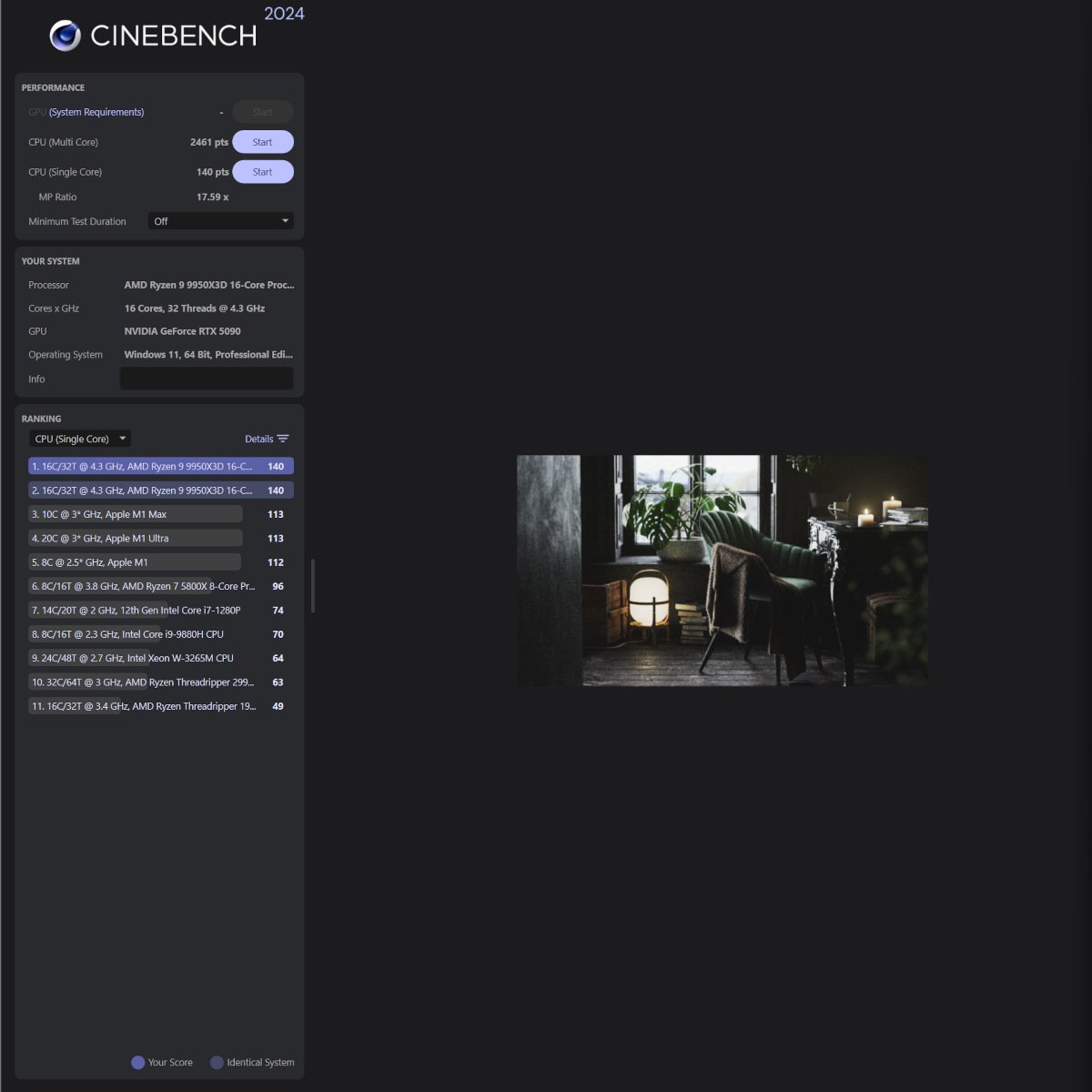Click the Details filter lines icon
The height and width of the screenshot is (1092, 1092).
283,439
